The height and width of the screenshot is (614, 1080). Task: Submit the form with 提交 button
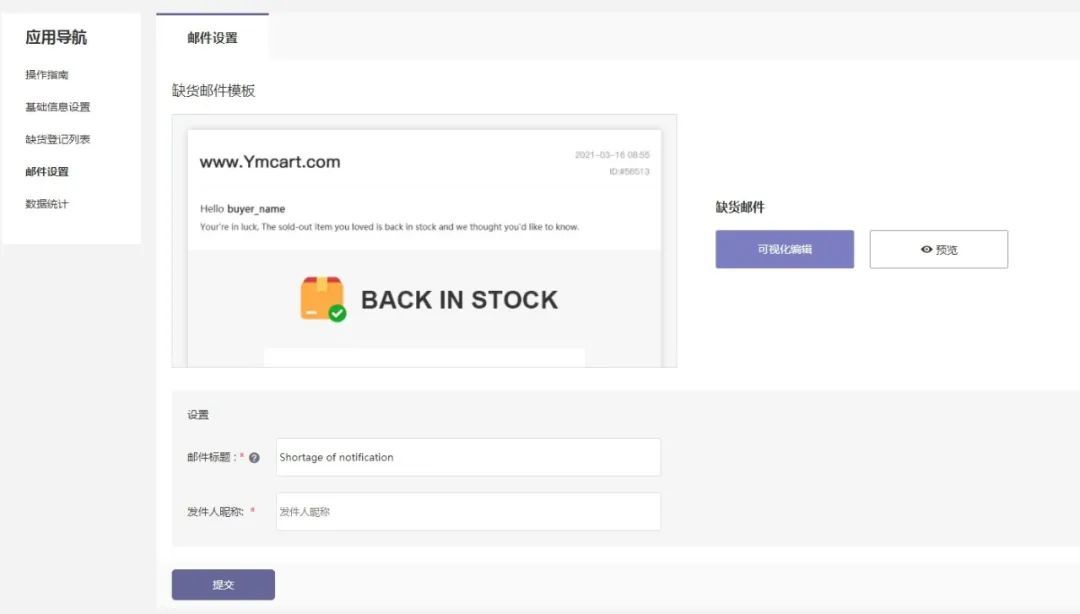pos(223,585)
